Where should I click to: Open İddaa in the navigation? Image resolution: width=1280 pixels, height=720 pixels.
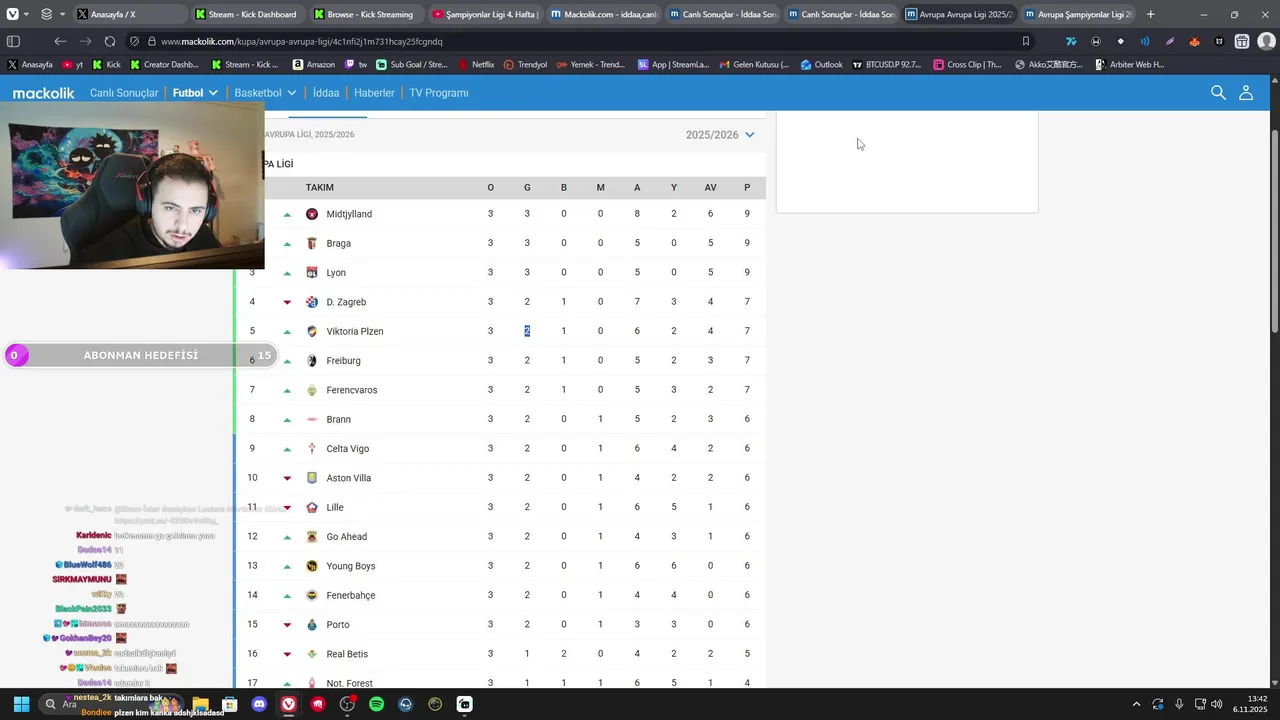[326, 92]
